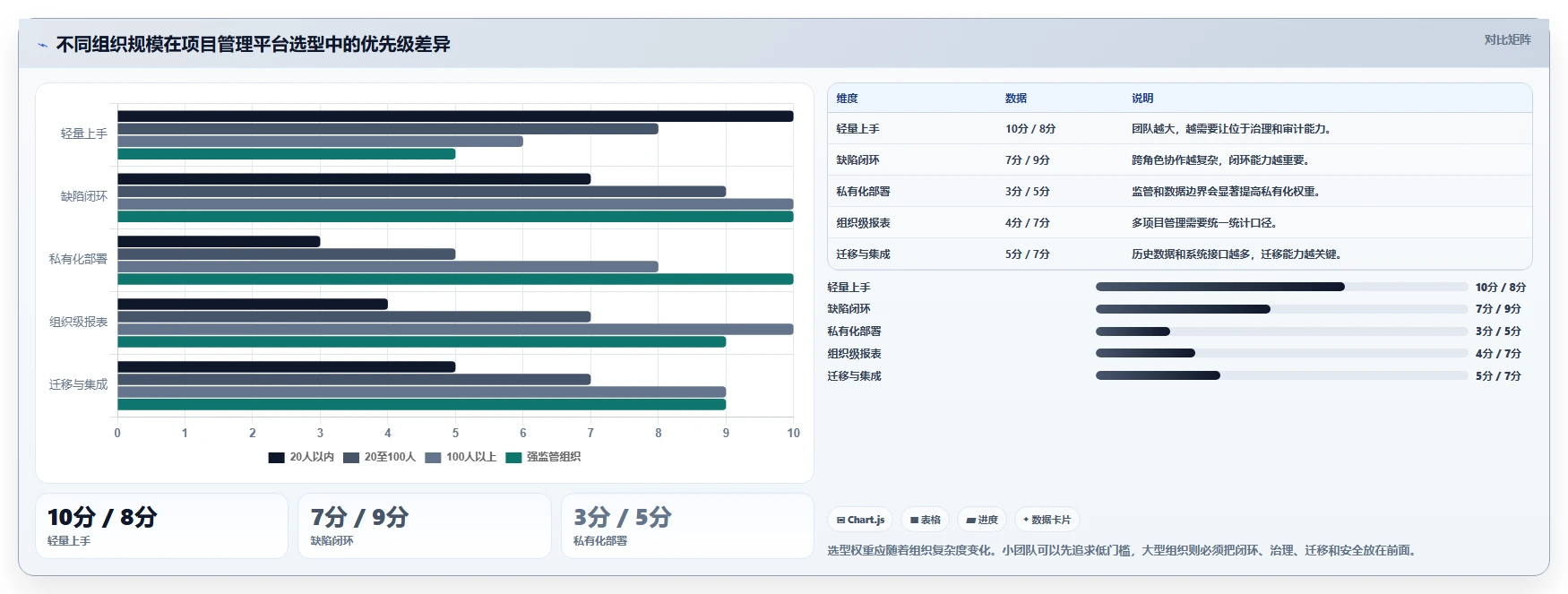This screenshot has width=1568, height=594.
Task: Click the 表格 tag chip
Action: [x=926, y=520]
